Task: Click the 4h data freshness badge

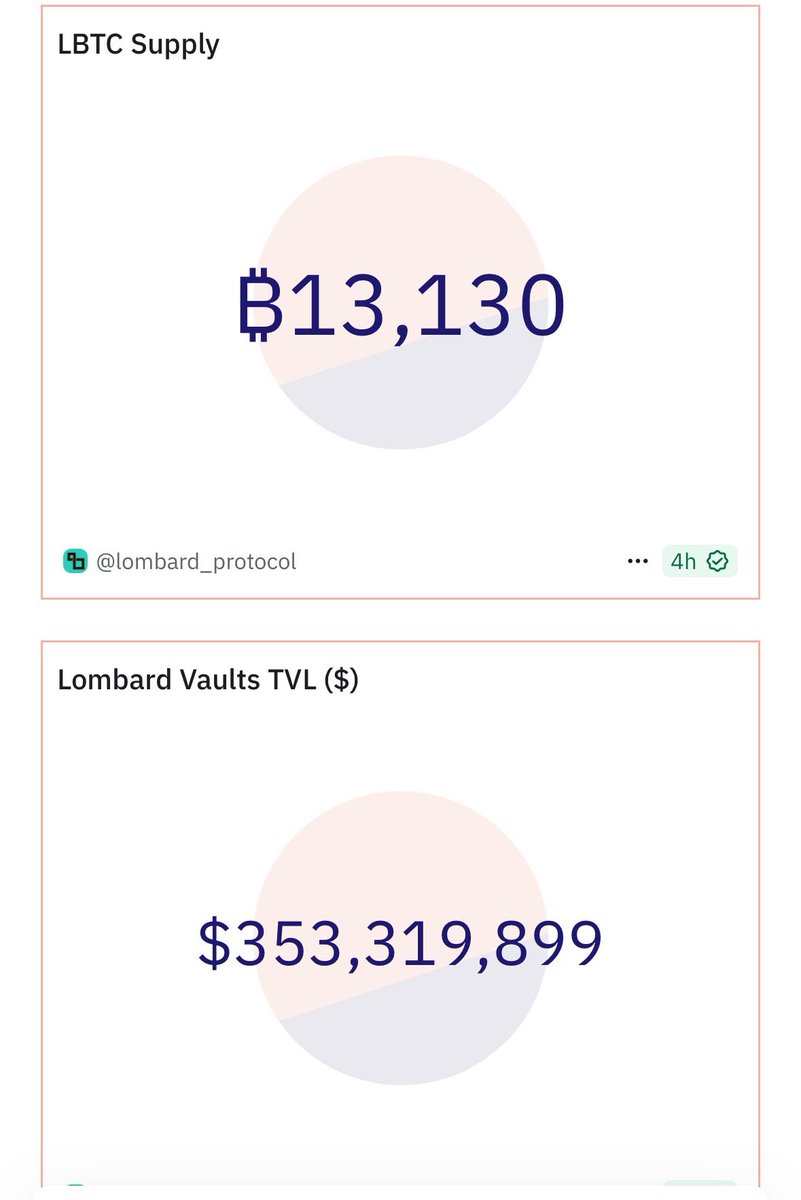Action: (x=700, y=561)
